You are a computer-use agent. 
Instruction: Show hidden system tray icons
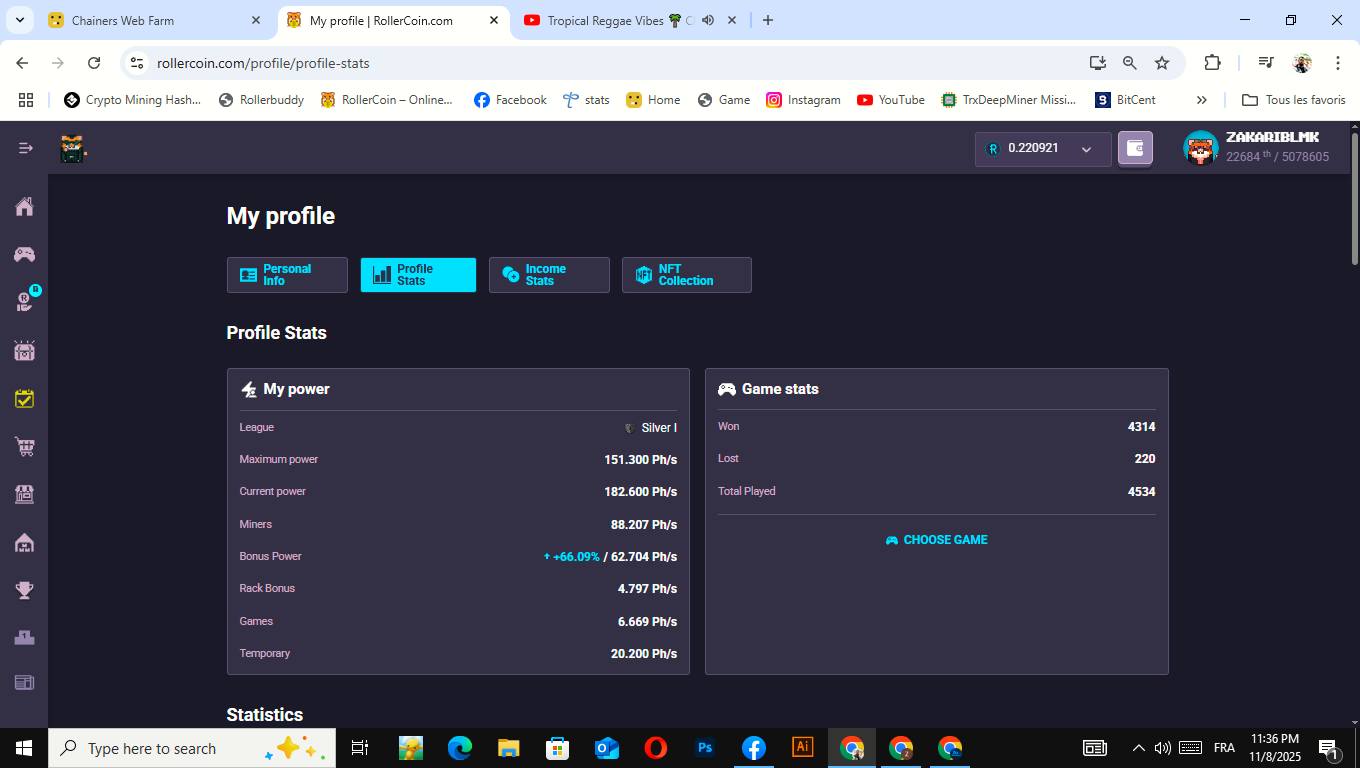[x=1138, y=748]
